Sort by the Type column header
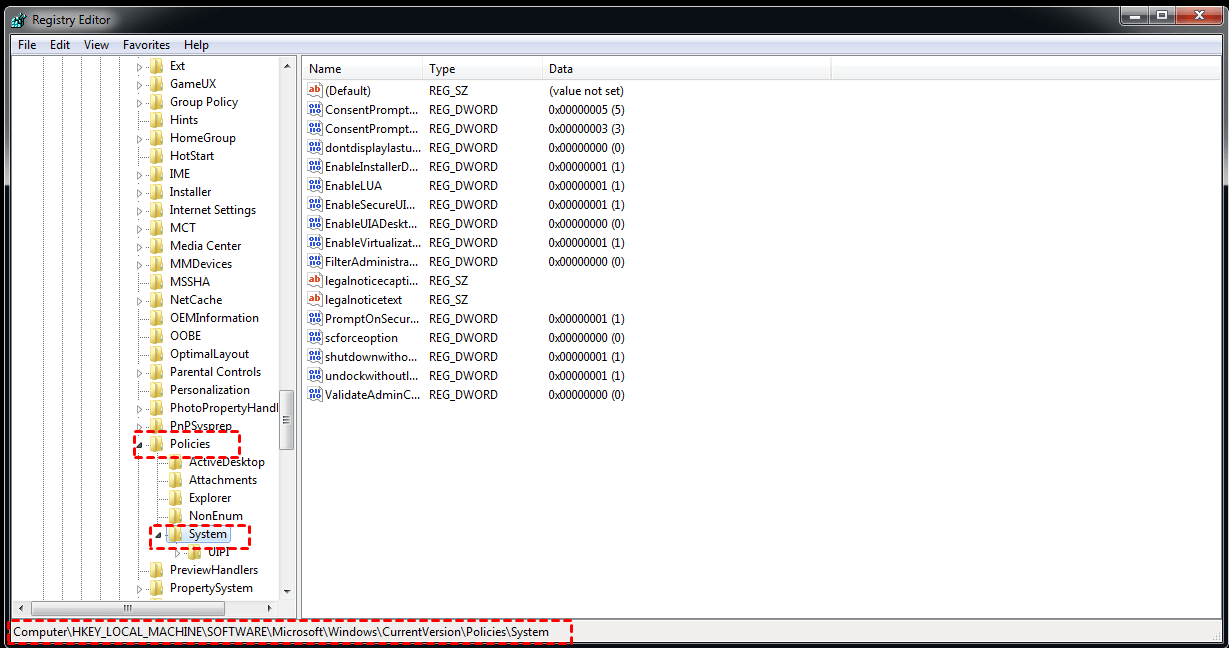 (x=482, y=69)
